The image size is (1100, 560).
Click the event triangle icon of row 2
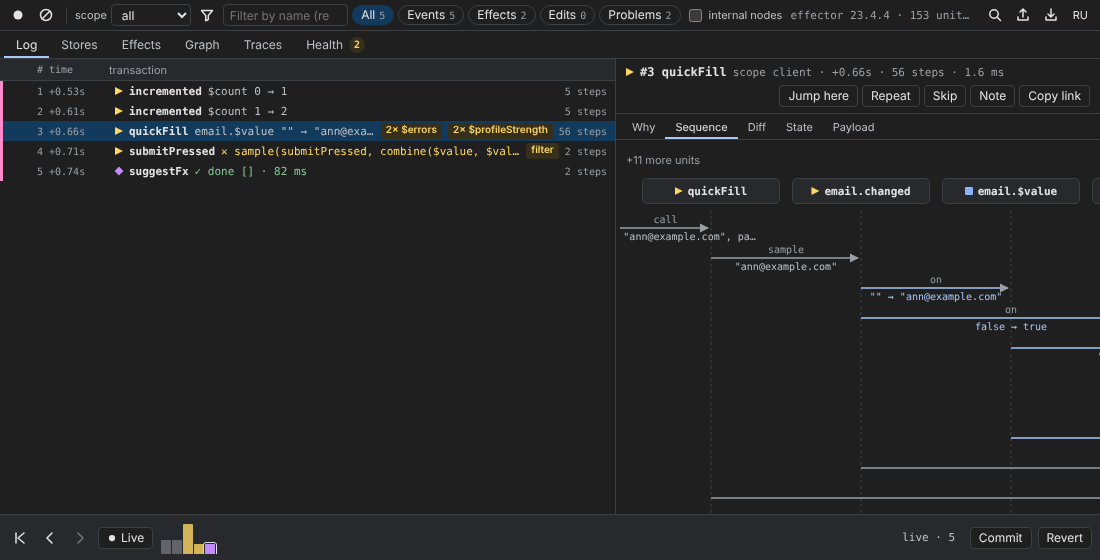(x=119, y=111)
